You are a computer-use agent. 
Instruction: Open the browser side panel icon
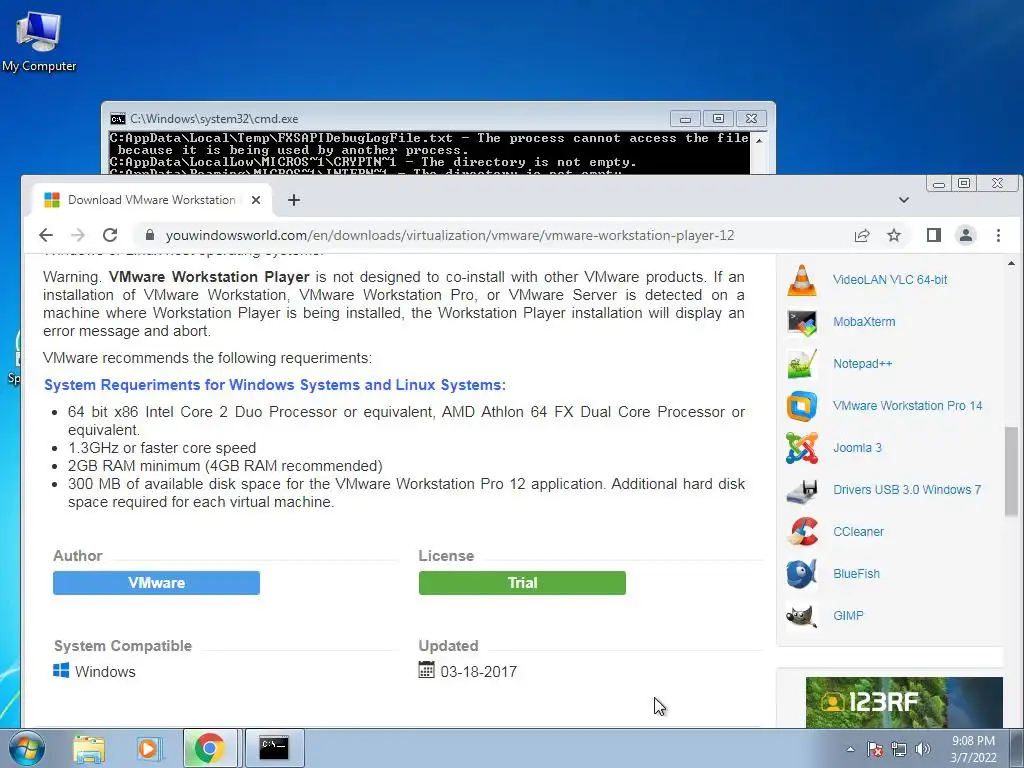click(934, 235)
